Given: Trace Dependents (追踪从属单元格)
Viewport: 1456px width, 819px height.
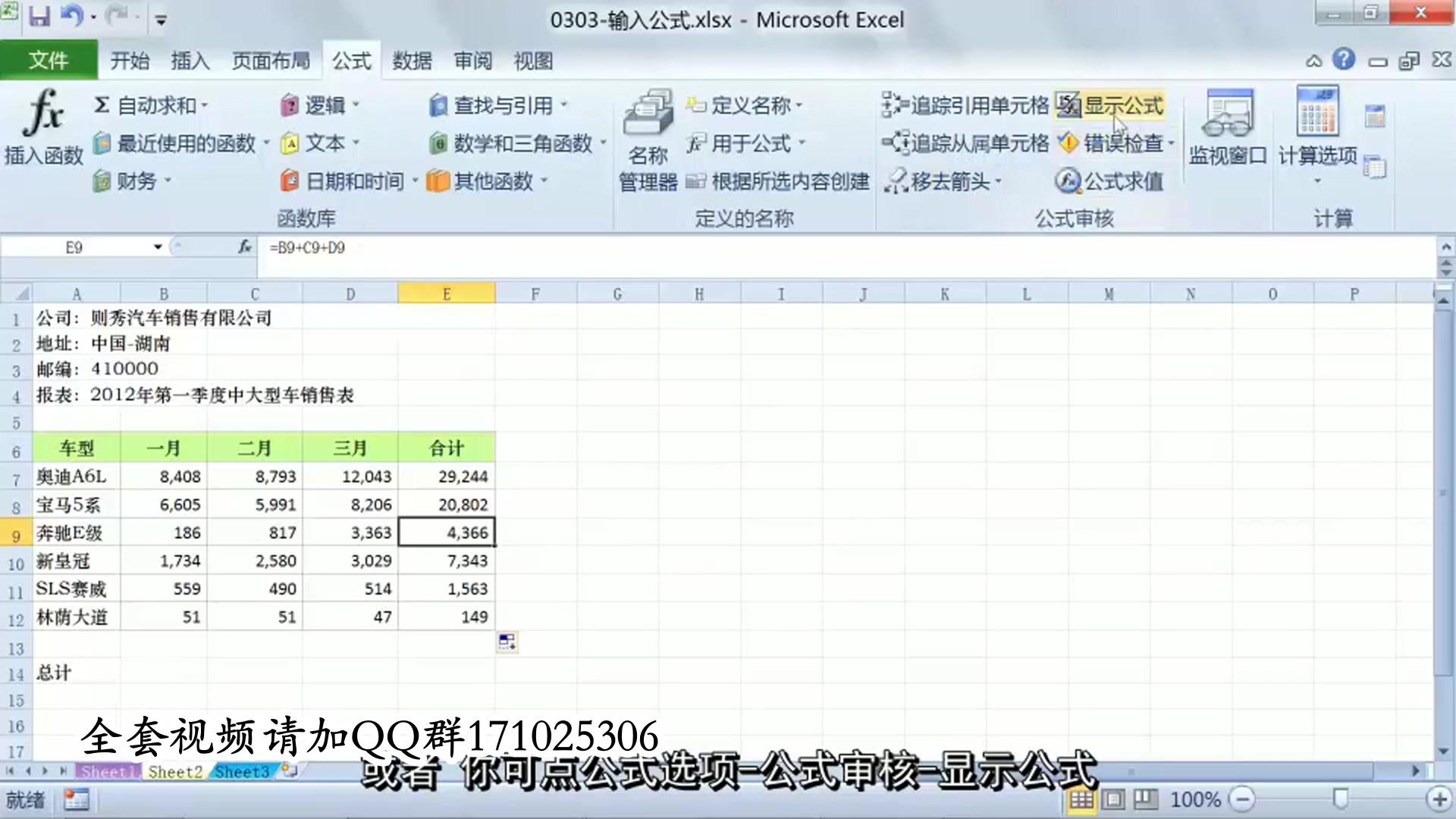Looking at the screenshot, I should click(x=965, y=143).
